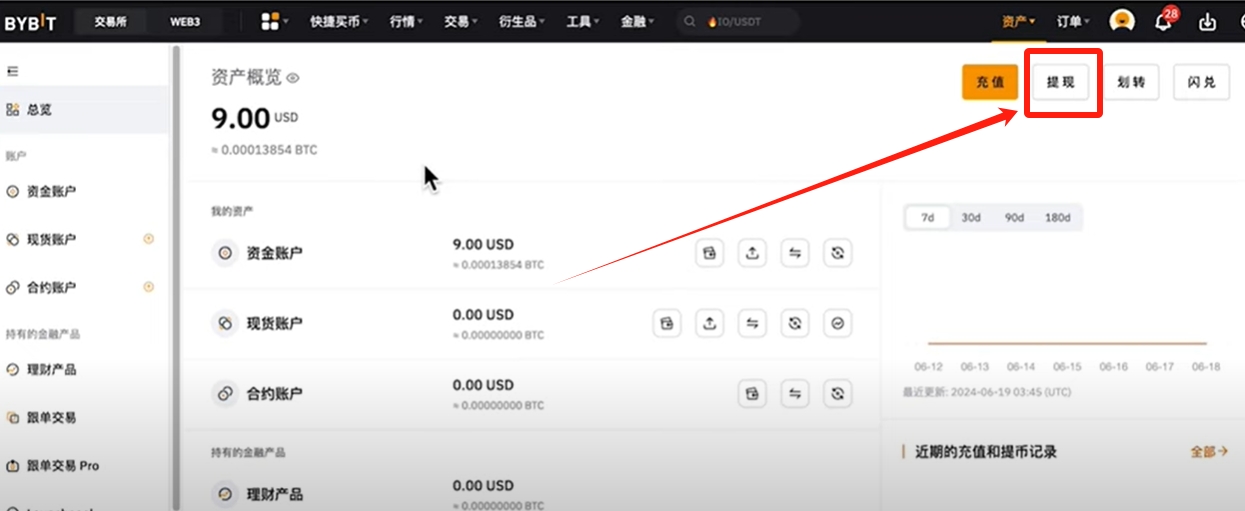1245x511 pixels.
Task: Open the 订单 dropdown in top bar
Action: (1074, 22)
